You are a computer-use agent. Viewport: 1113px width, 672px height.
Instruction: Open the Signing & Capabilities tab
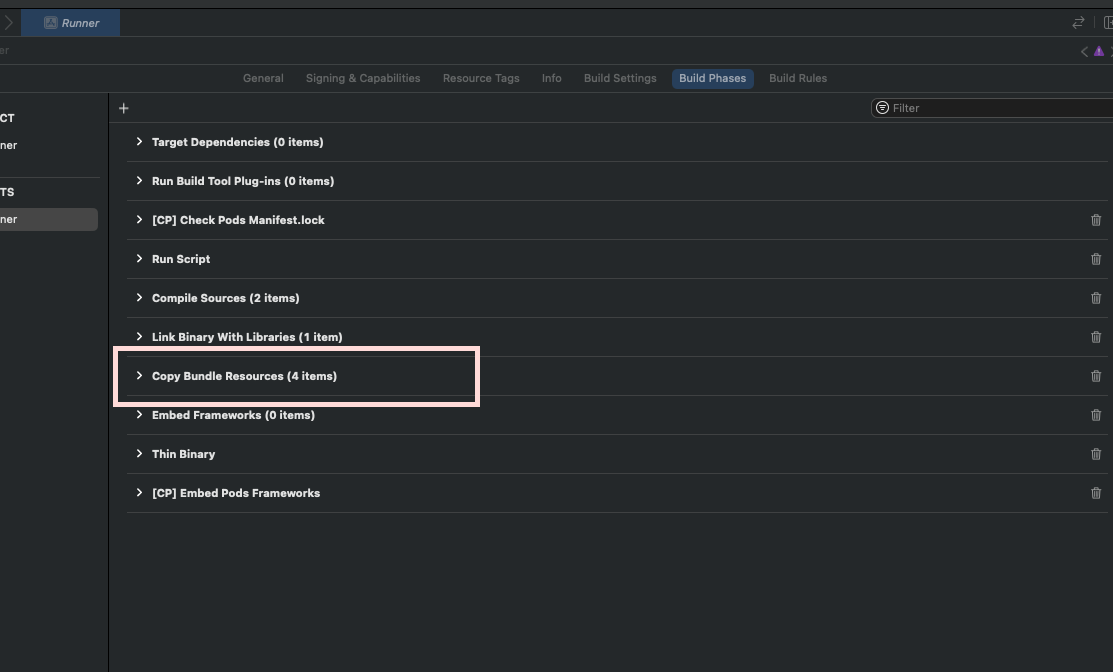362,77
